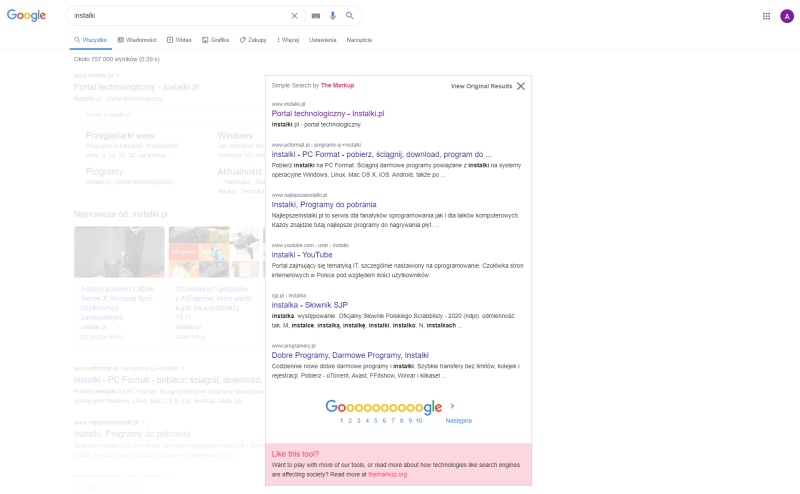Open Portal technologiczny - Instalki.pl in panel

328,113
